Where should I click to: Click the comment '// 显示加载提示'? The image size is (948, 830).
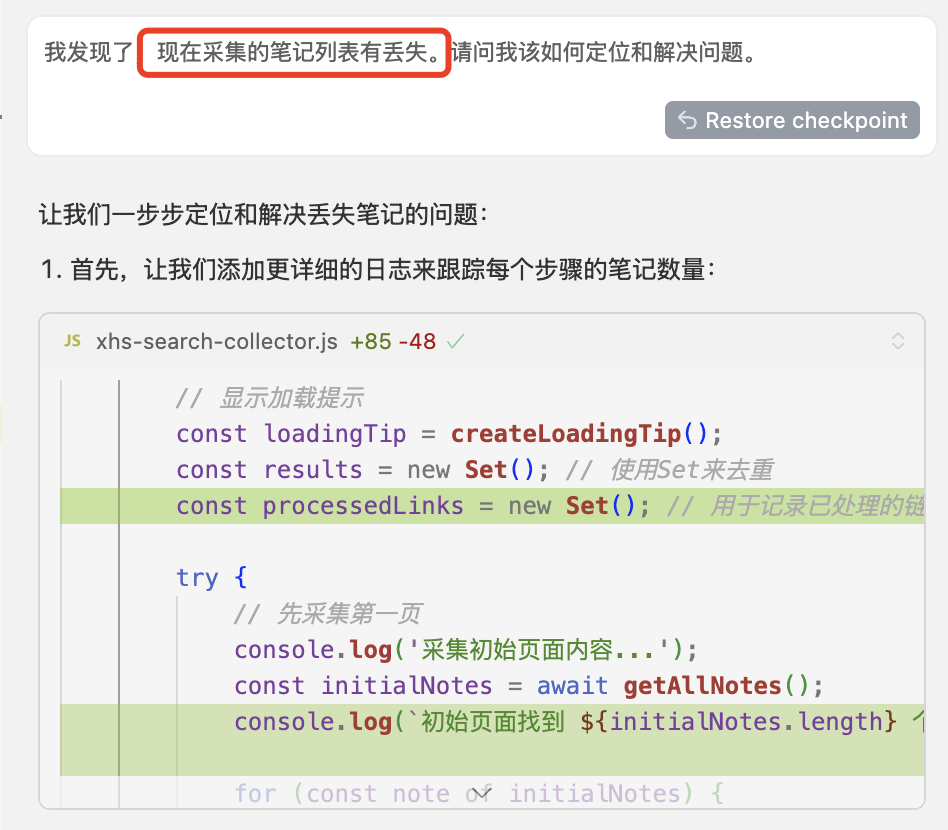(x=270, y=398)
